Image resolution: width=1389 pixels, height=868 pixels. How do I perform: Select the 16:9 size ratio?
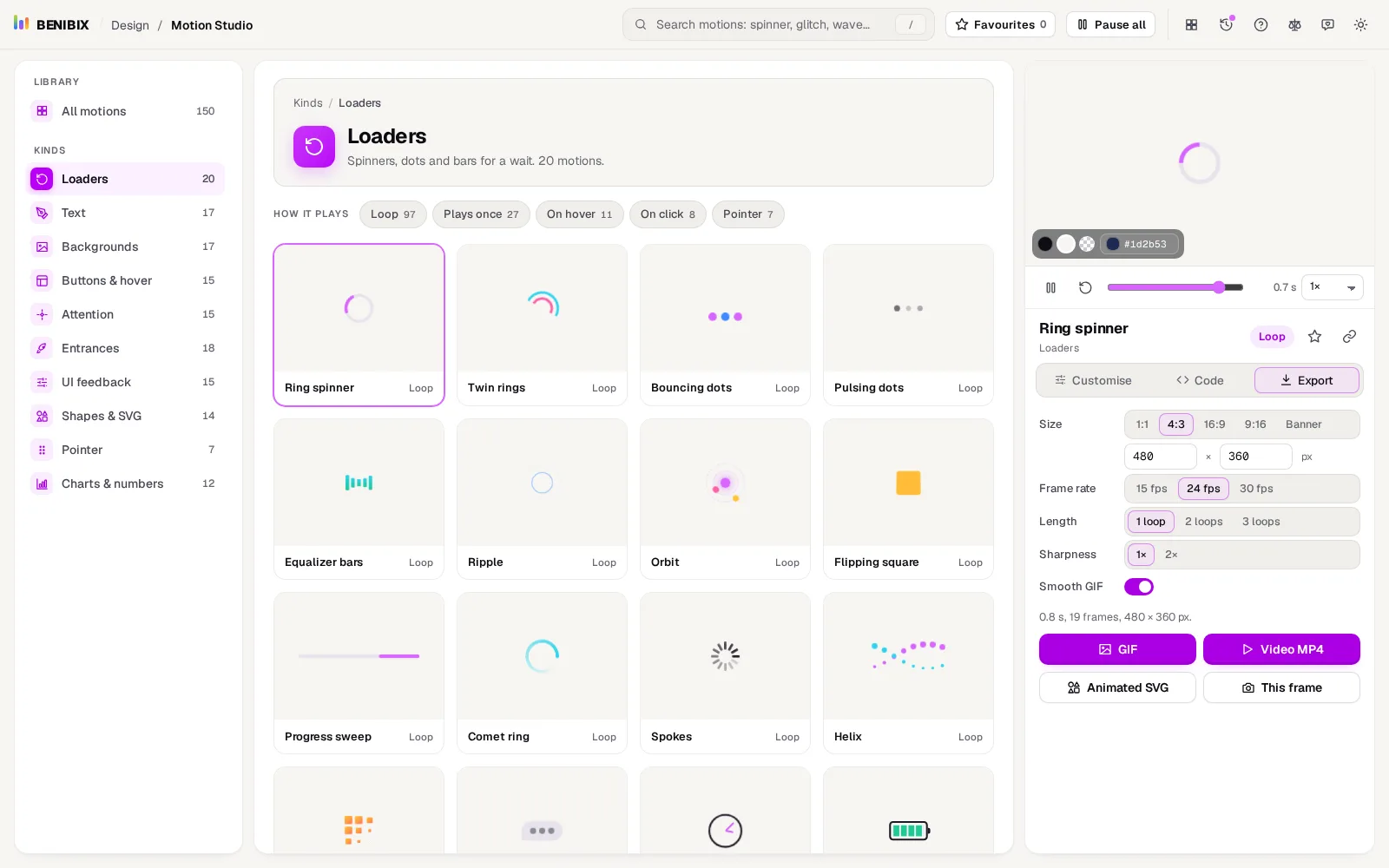1215,424
